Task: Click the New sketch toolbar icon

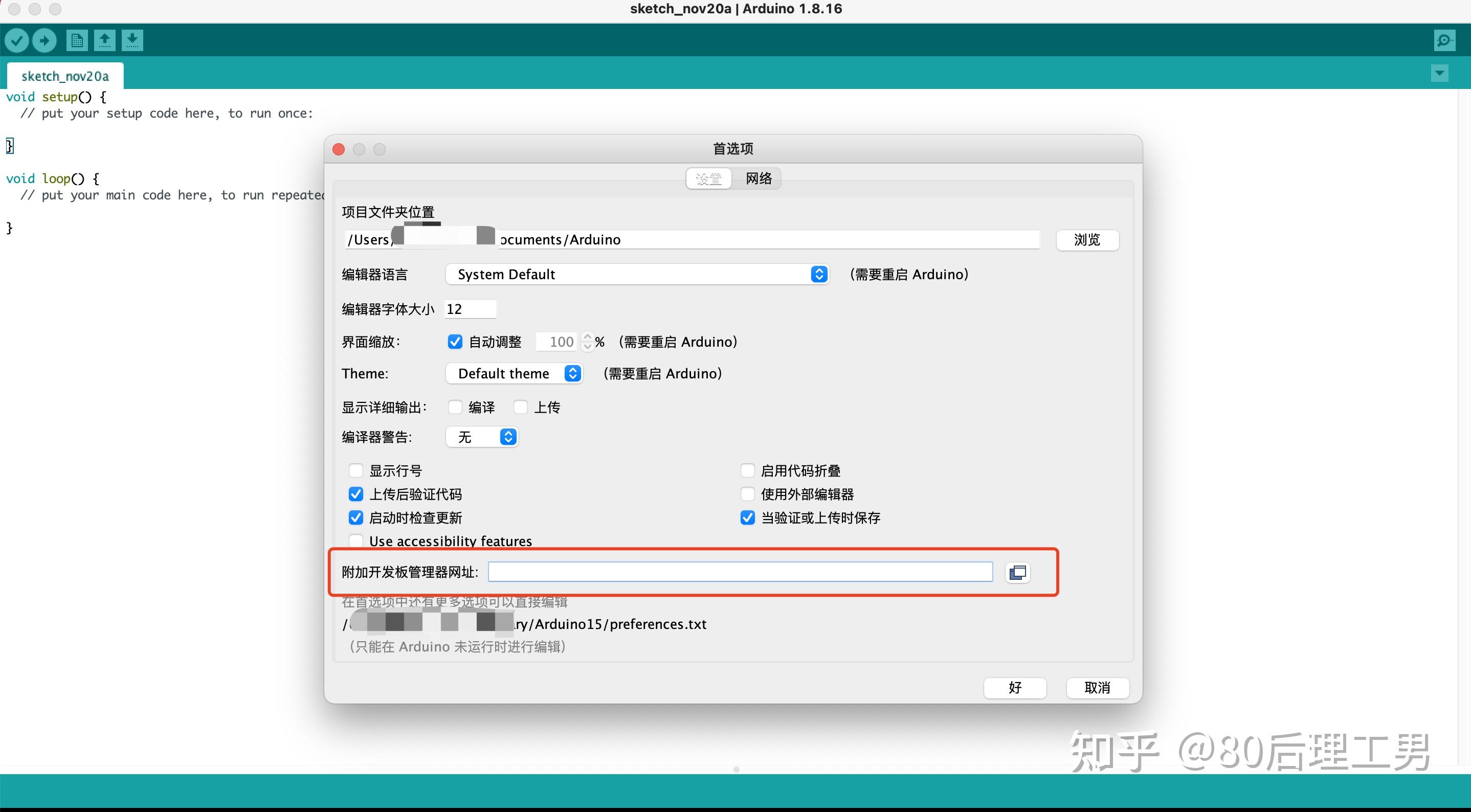Action: click(77, 40)
